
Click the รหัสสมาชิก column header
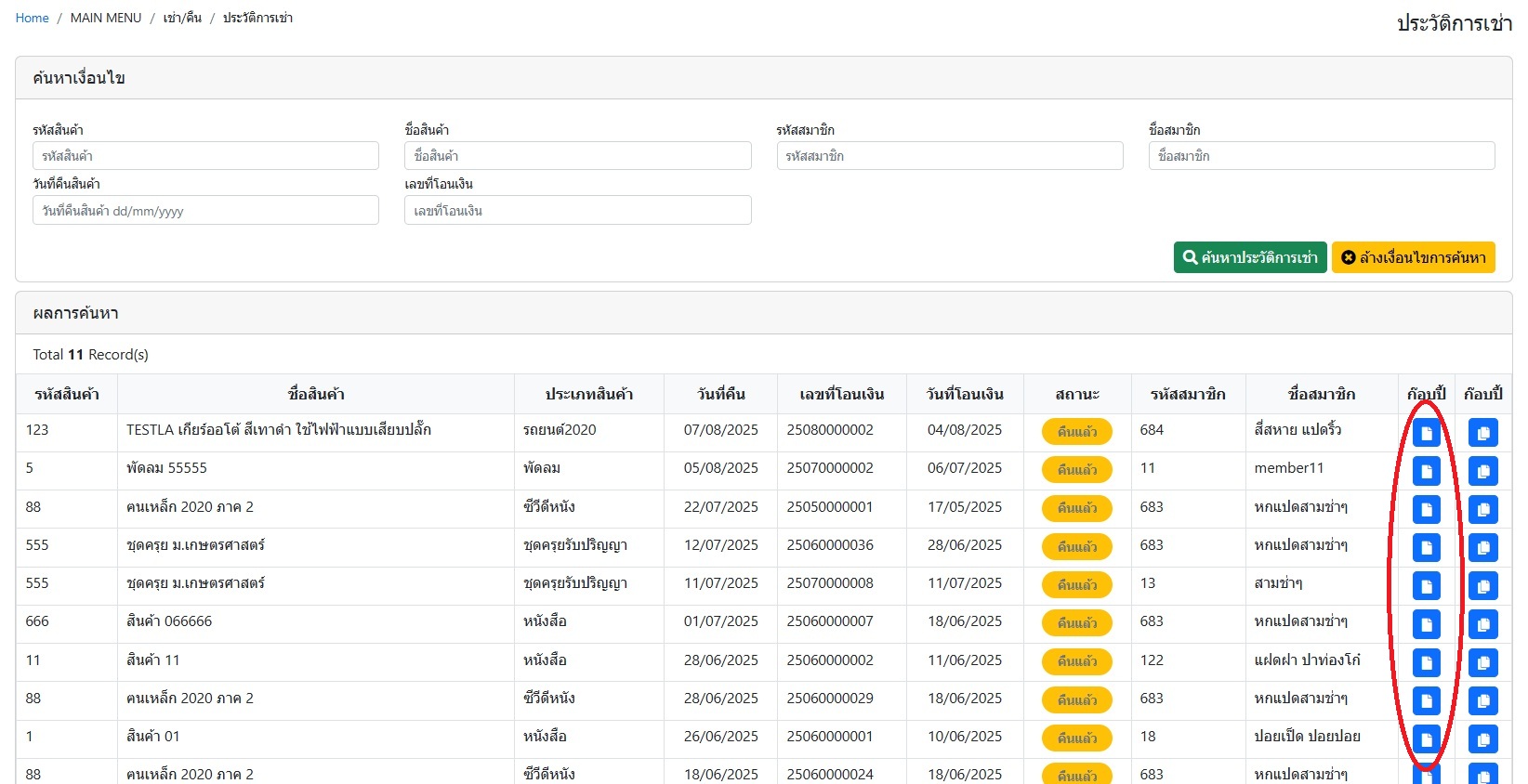(x=1188, y=394)
